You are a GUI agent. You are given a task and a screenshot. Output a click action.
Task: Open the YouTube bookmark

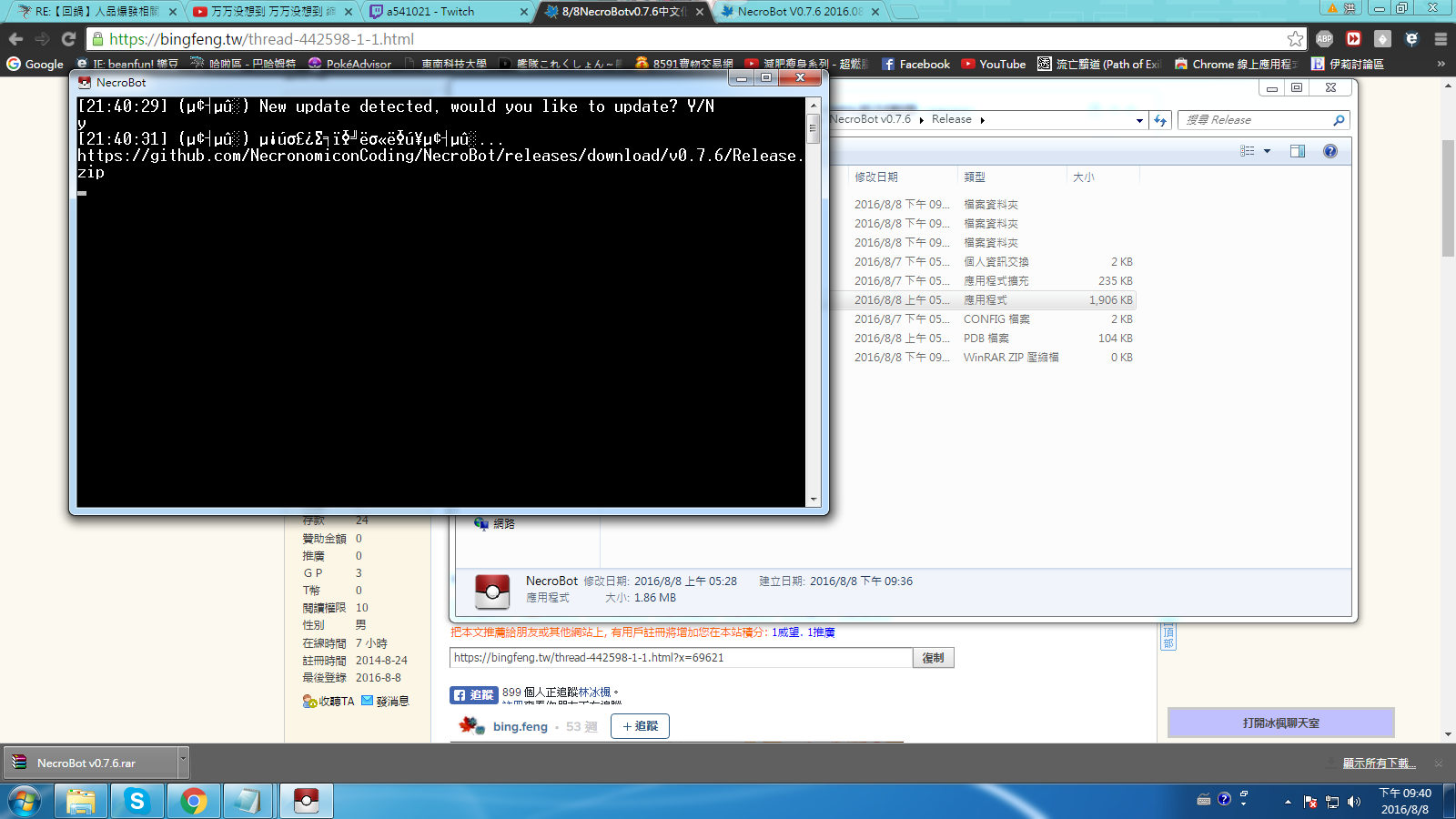coord(993,64)
